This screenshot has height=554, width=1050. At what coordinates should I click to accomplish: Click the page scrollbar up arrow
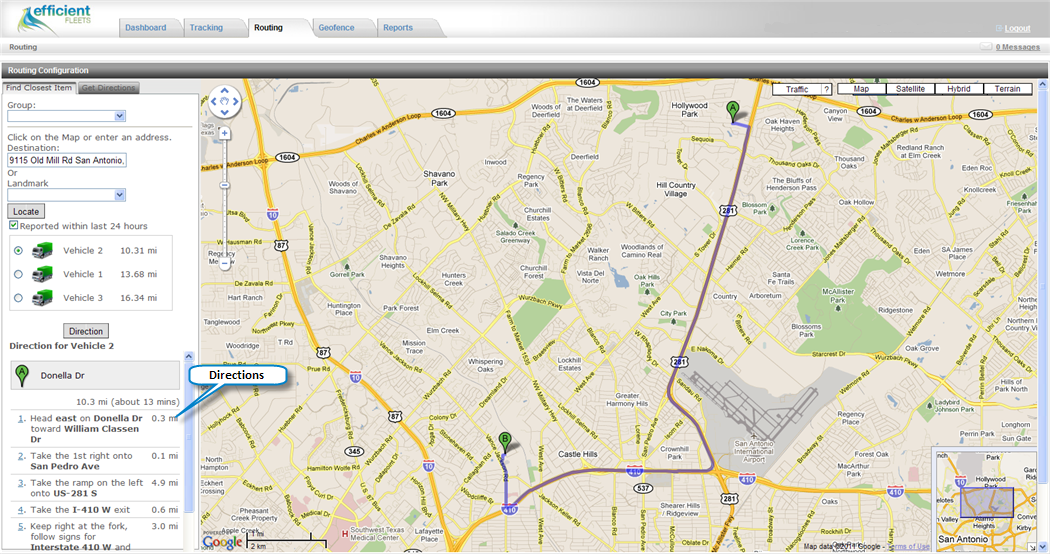(x=1043, y=85)
